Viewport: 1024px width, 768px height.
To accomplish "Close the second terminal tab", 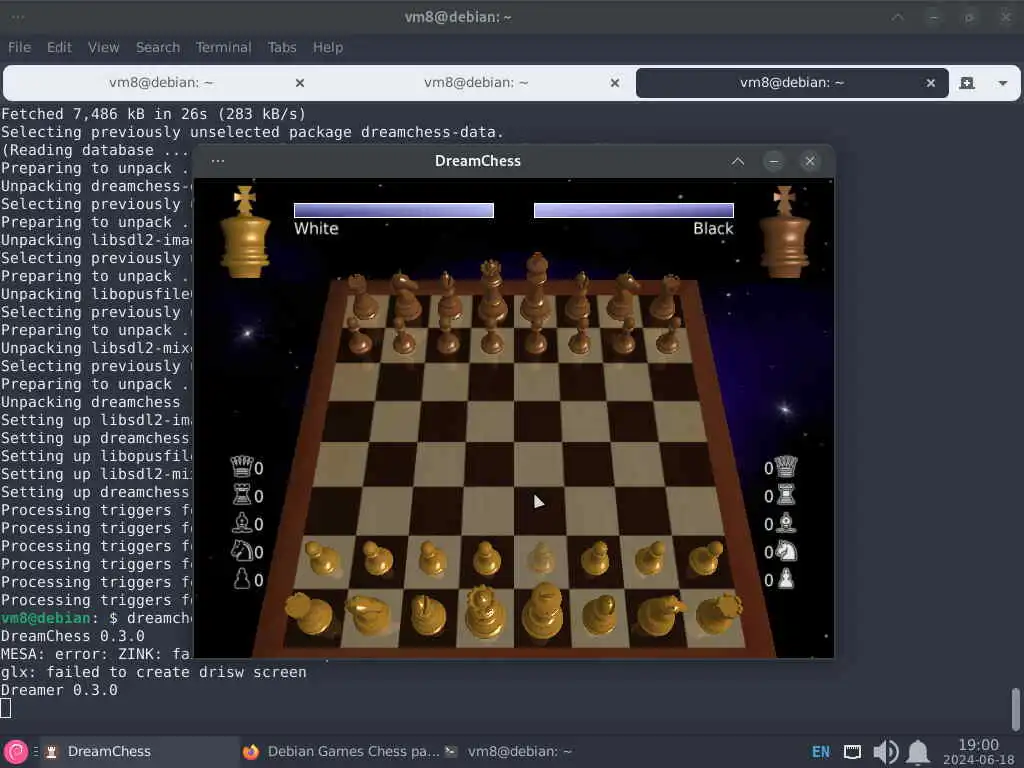I will (615, 83).
